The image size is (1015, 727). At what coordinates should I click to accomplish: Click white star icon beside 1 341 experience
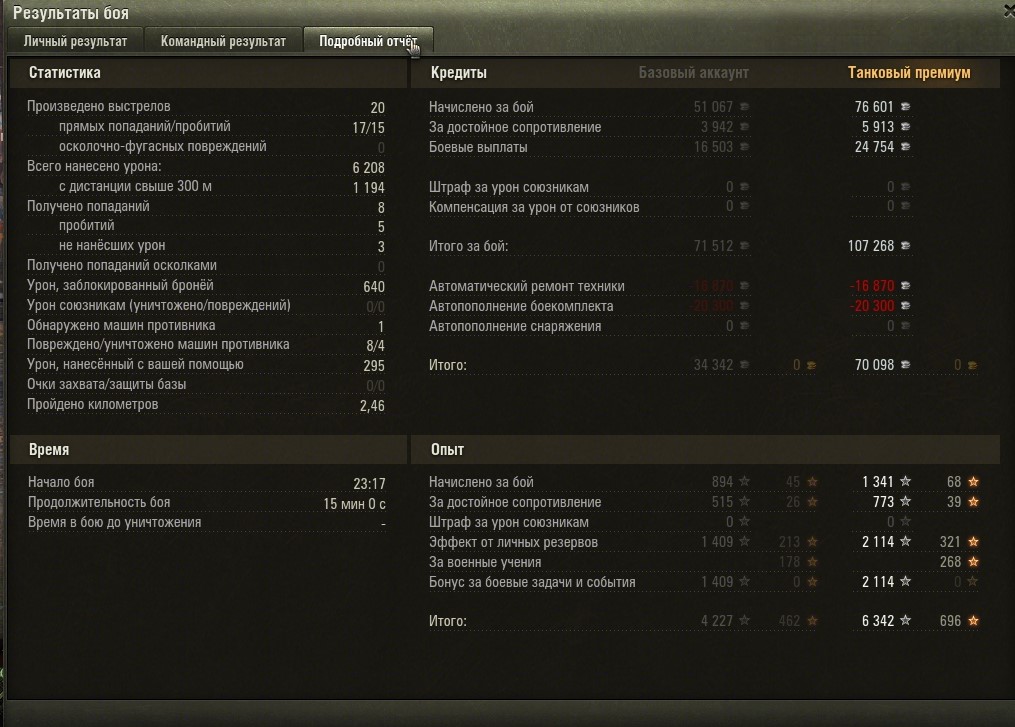pyautogui.click(x=906, y=482)
